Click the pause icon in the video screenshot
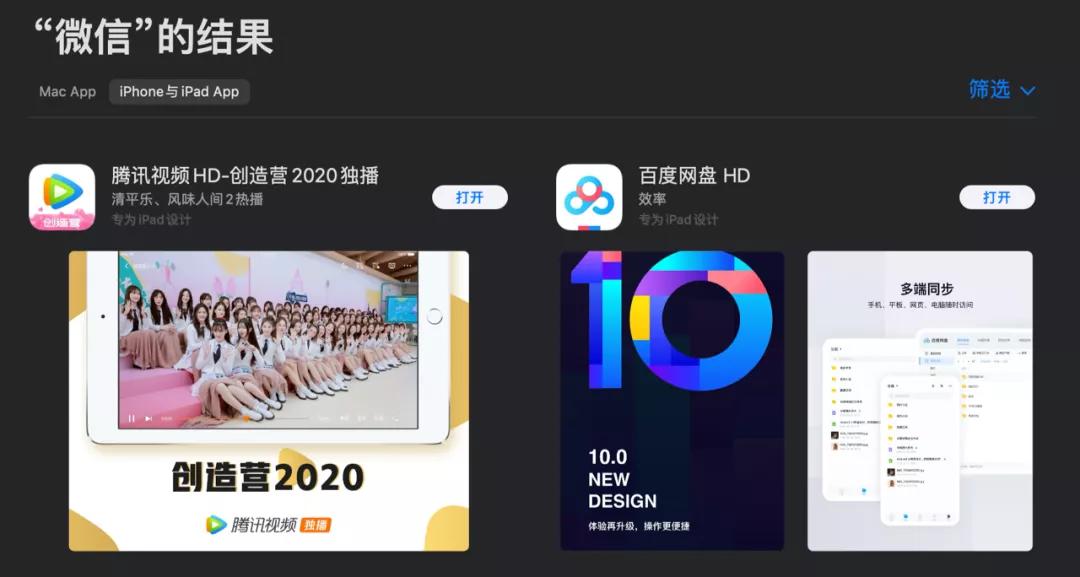This screenshot has height=577, width=1080. (x=132, y=418)
